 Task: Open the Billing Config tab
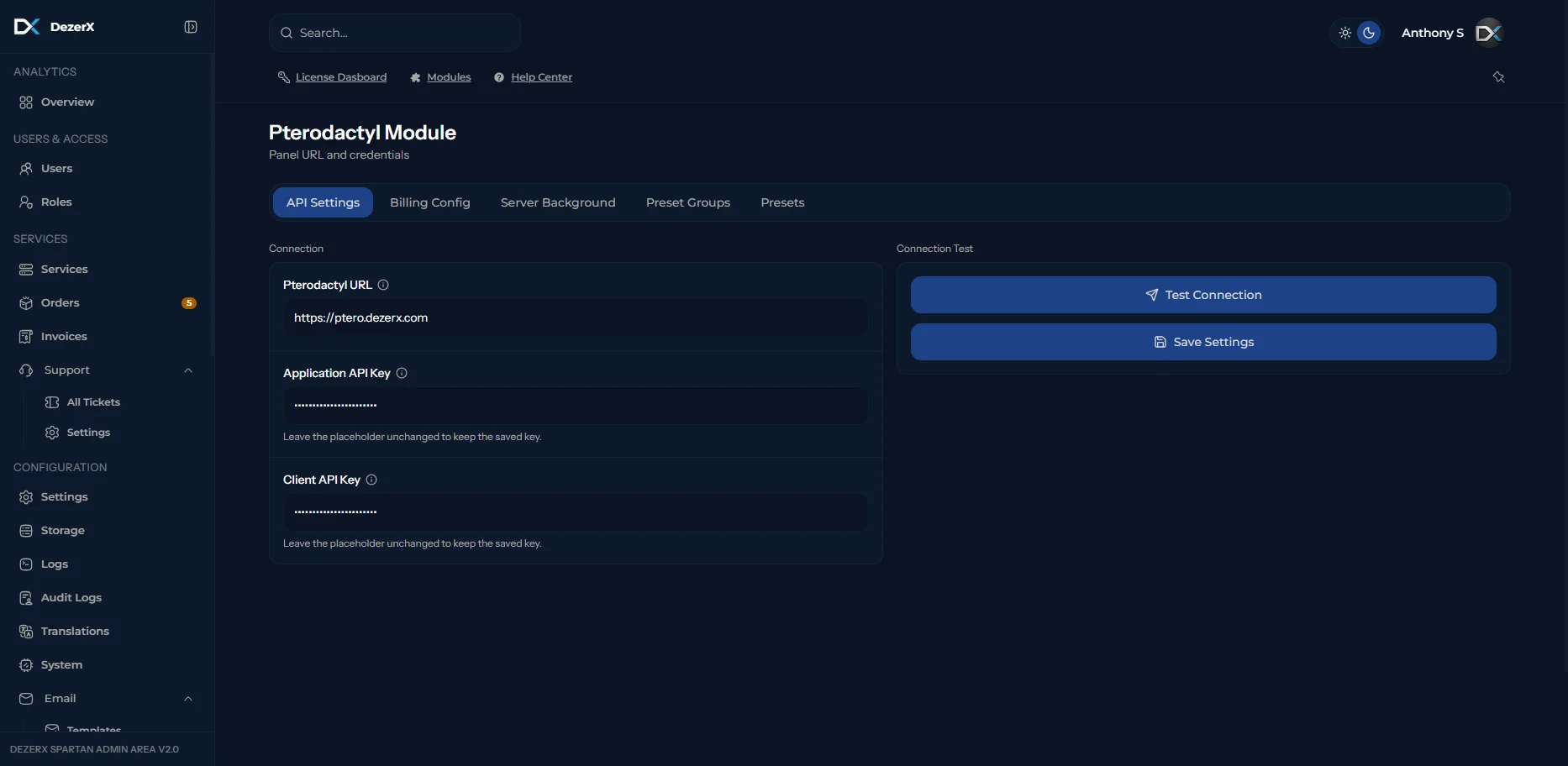tap(430, 202)
